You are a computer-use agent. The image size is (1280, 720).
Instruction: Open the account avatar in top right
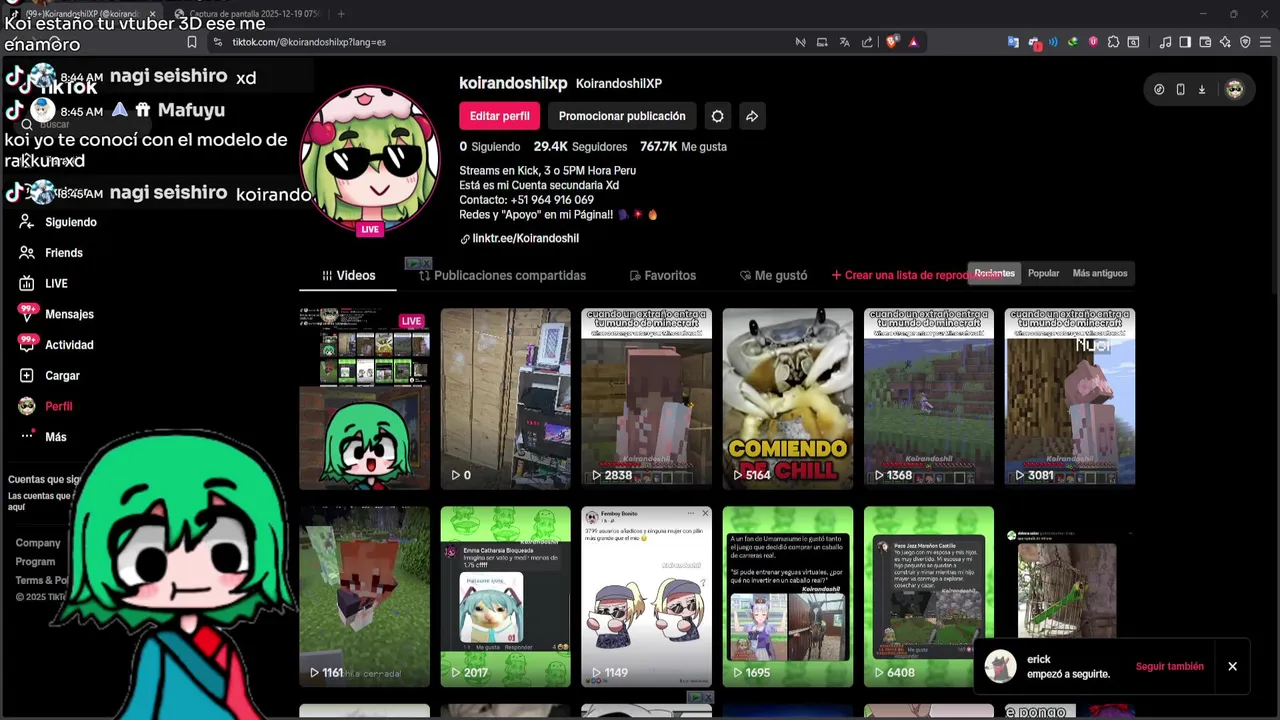[1235, 90]
